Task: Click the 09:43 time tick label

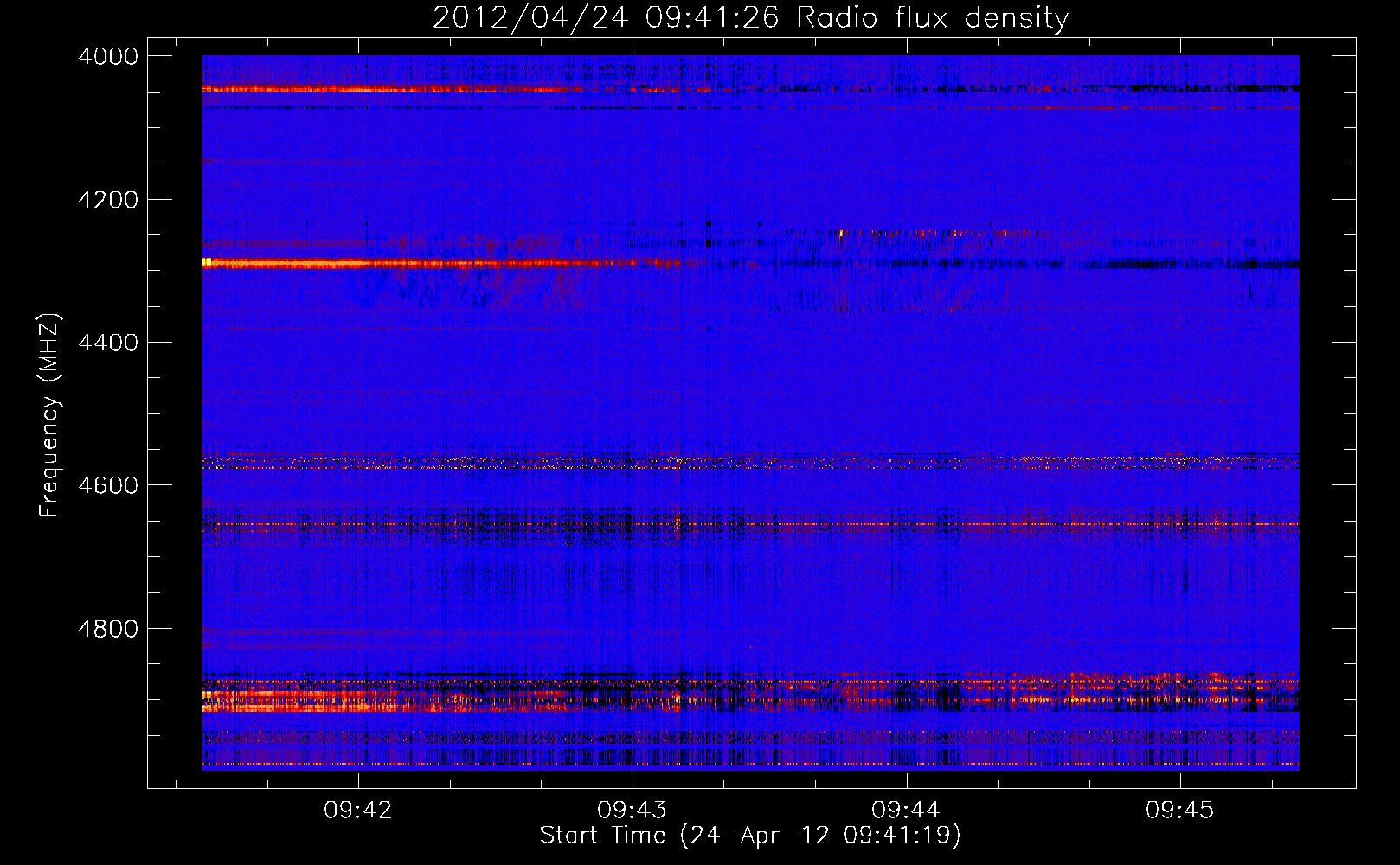Action: [633, 811]
